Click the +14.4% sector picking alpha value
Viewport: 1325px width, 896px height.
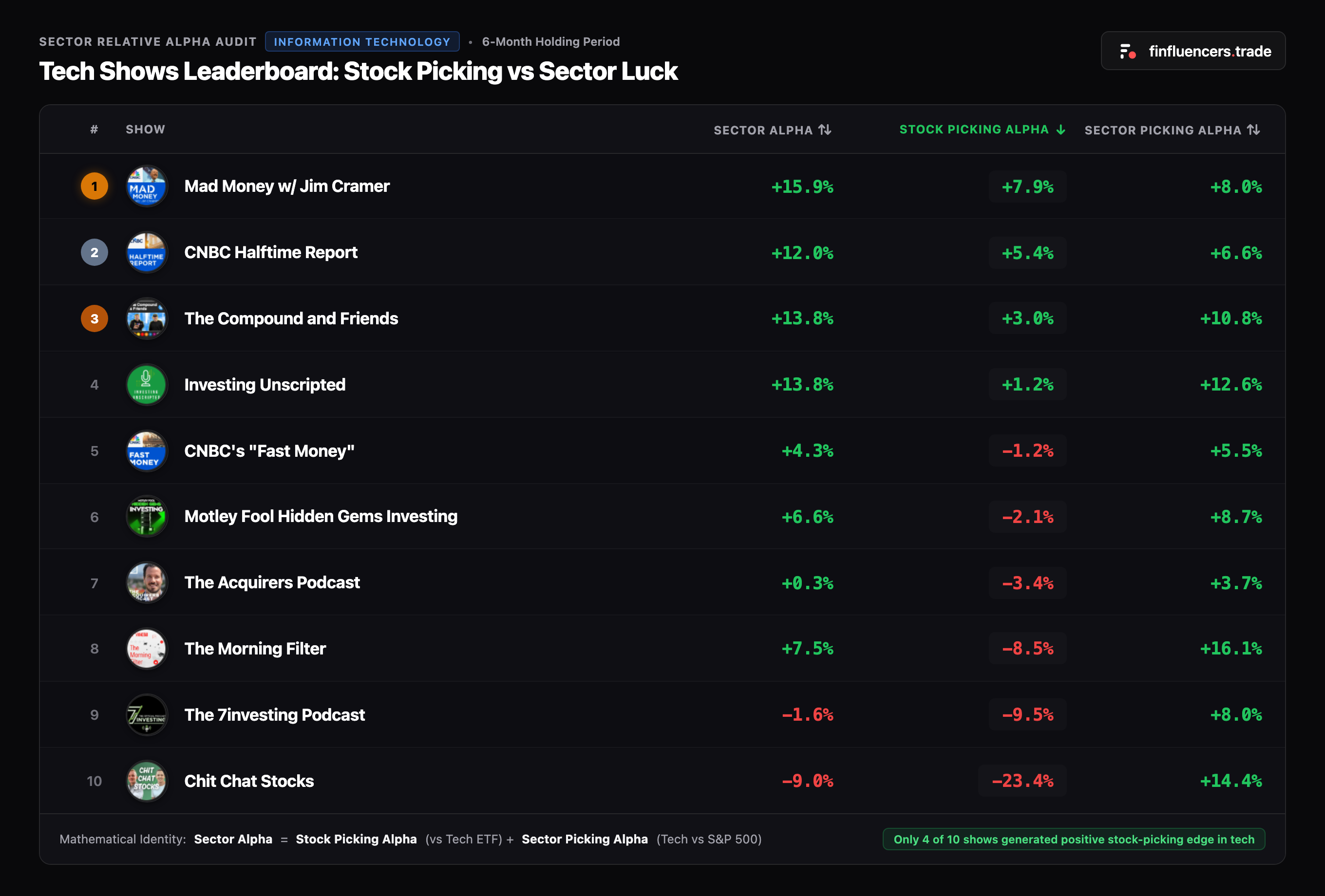[1231, 781]
